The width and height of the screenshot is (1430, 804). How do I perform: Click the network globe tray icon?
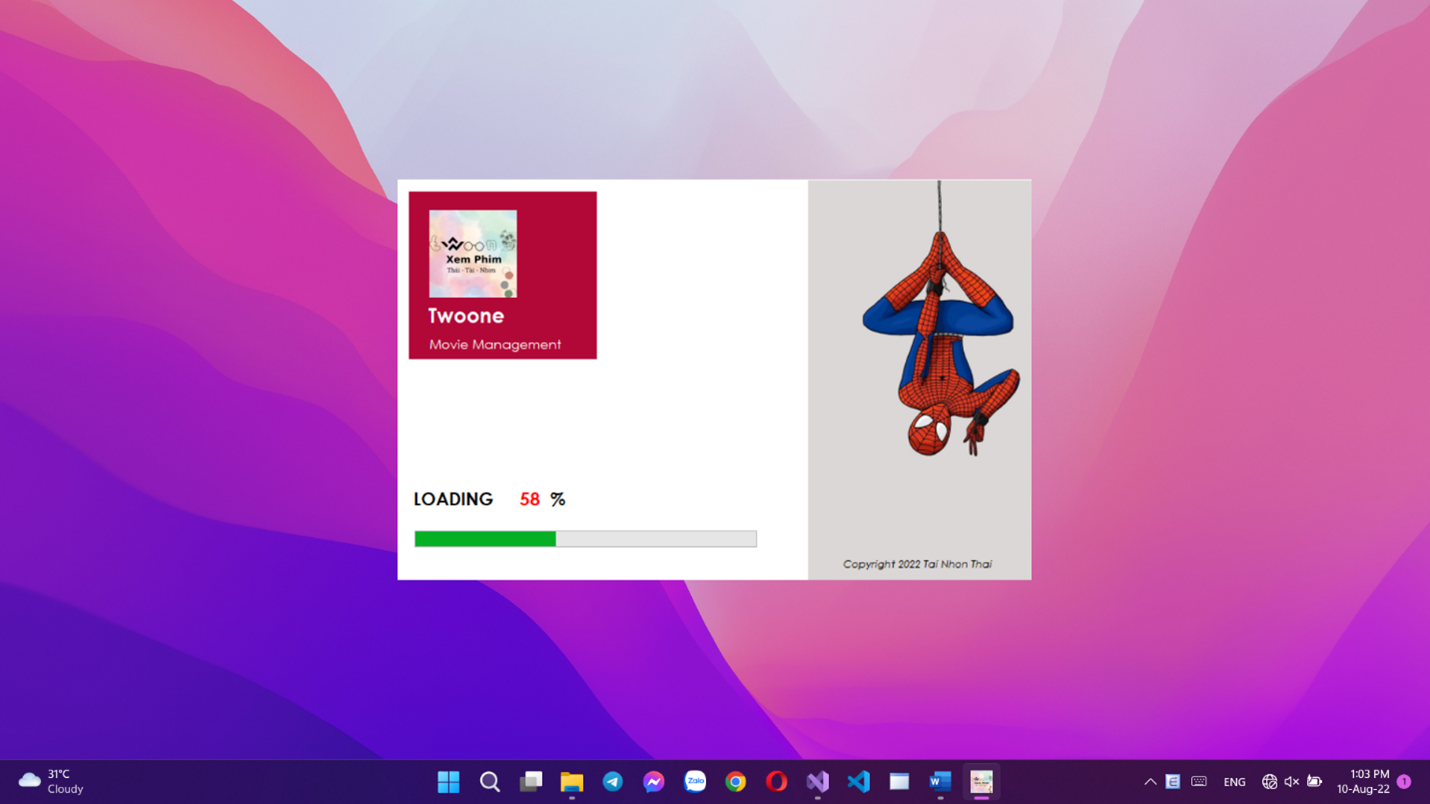(x=1269, y=782)
